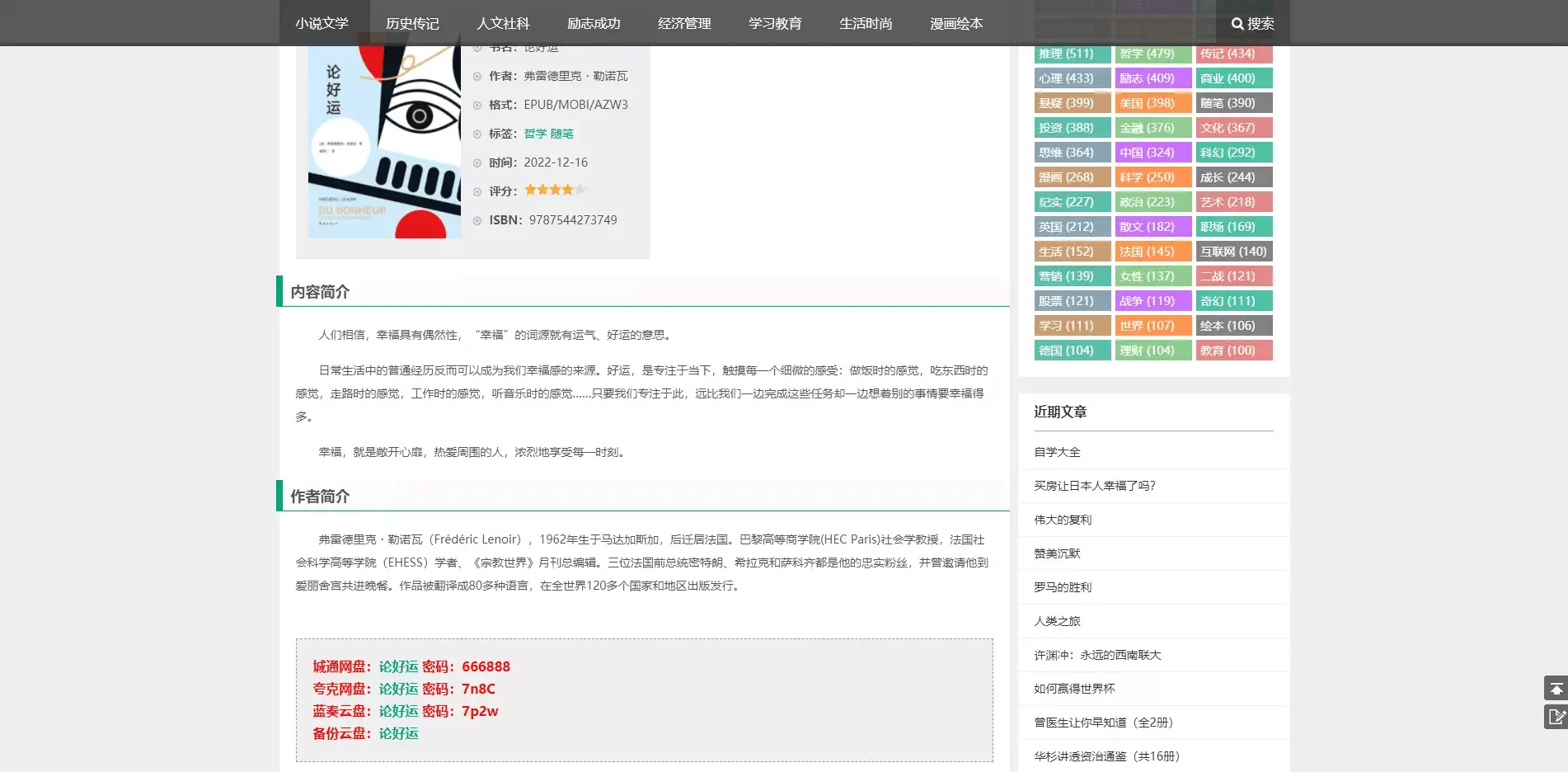Image resolution: width=1568 pixels, height=772 pixels.
Task: Click the 互联网 (140) tag
Action: pos(1234,251)
